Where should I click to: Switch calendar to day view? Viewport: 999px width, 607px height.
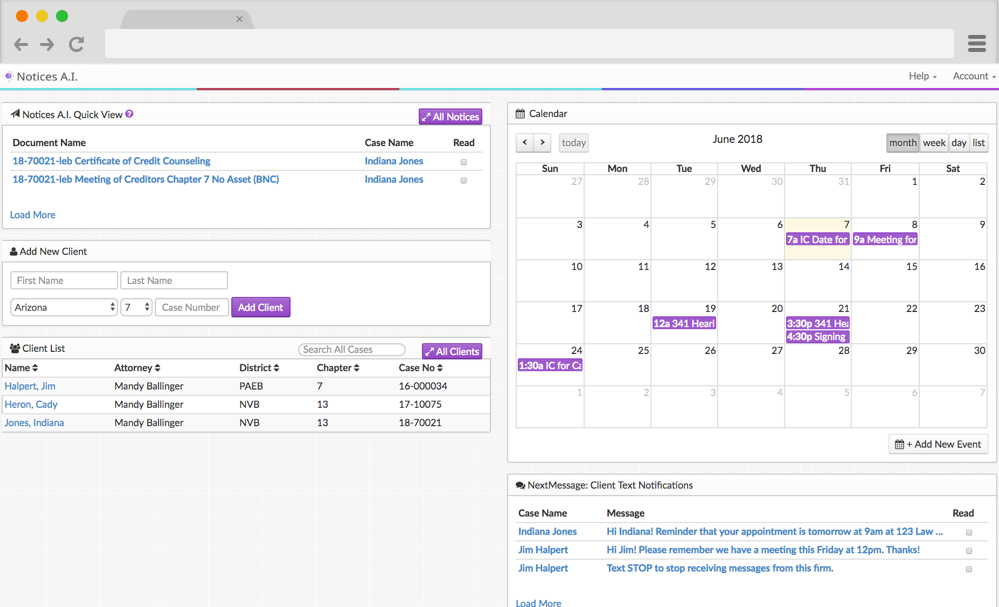(x=959, y=143)
